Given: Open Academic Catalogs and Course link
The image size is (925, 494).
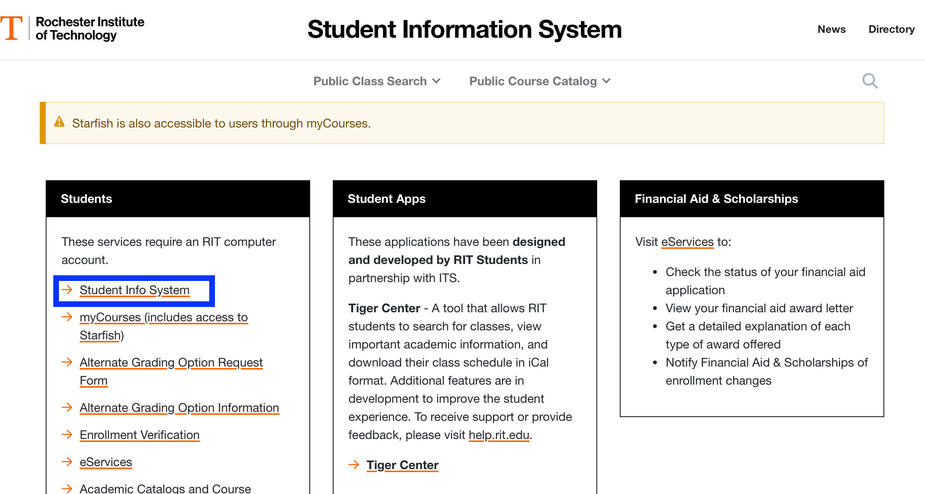Looking at the screenshot, I should tap(165, 488).
